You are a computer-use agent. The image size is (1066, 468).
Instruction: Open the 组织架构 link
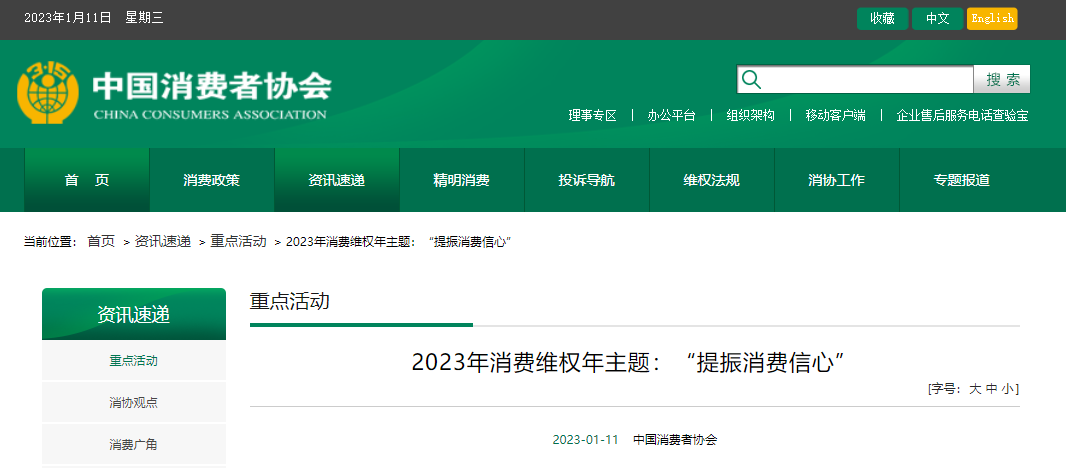point(751,116)
